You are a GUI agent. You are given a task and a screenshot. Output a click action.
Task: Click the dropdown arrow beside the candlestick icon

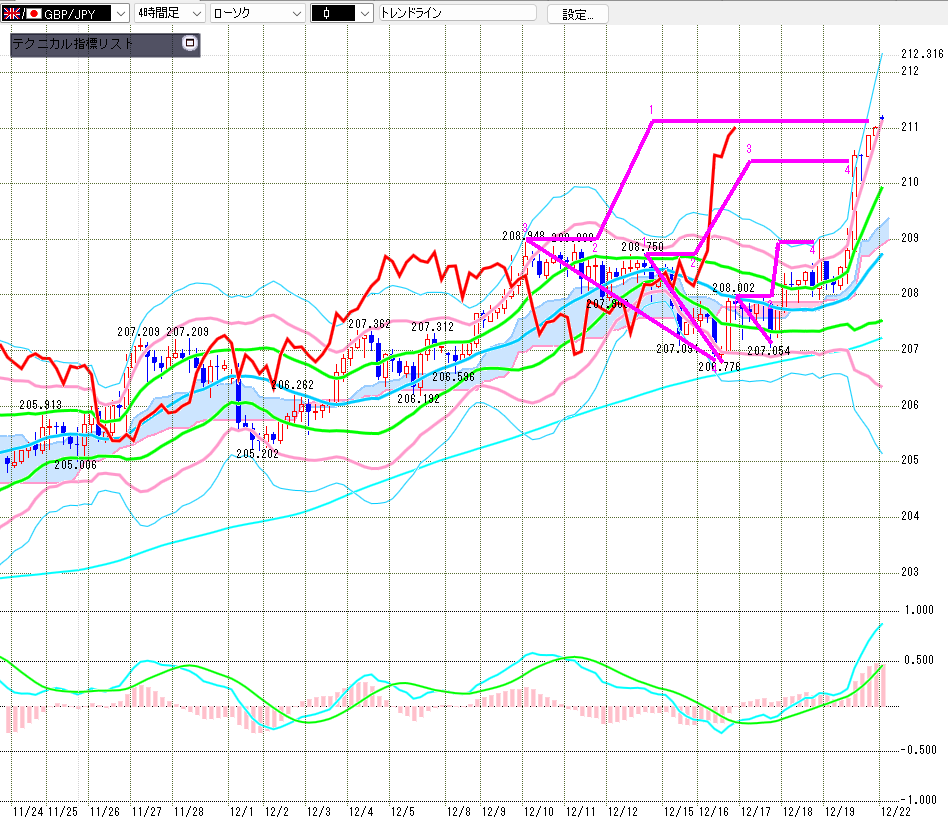point(364,13)
